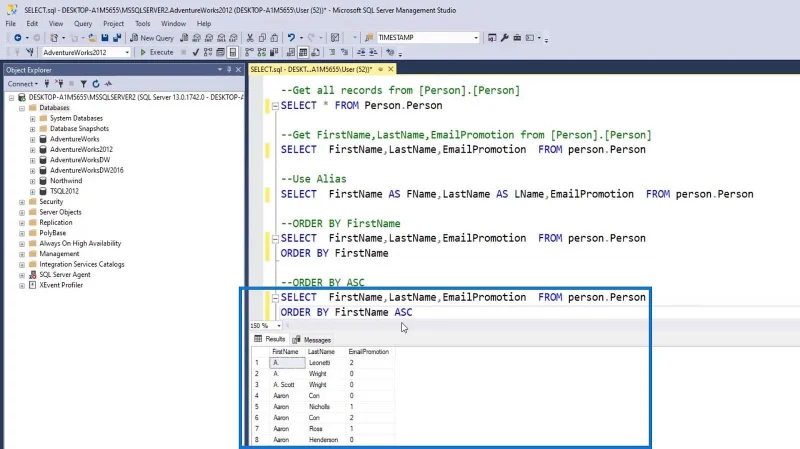Expand the SQL Server Agent node
Screen dimensions: 800x449
pyautogui.click(x=22, y=275)
